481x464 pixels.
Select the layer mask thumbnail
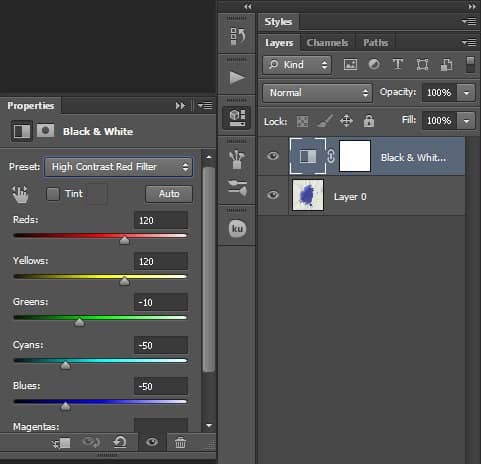355,156
